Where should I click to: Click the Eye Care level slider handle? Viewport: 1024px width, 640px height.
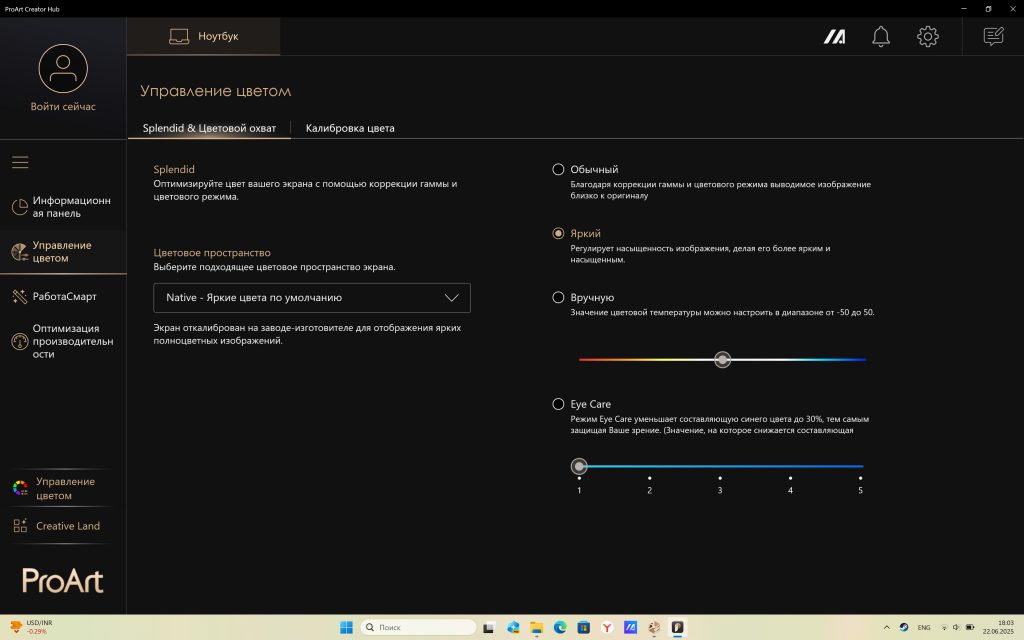click(579, 466)
